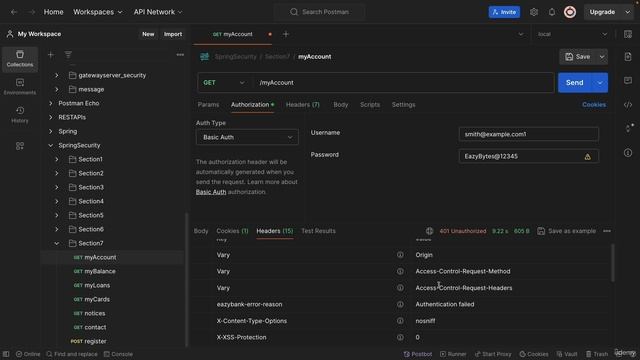Image resolution: width=640 pixels, height=360 pixels.
Task: Click Save as example
Action: (567, 231)
